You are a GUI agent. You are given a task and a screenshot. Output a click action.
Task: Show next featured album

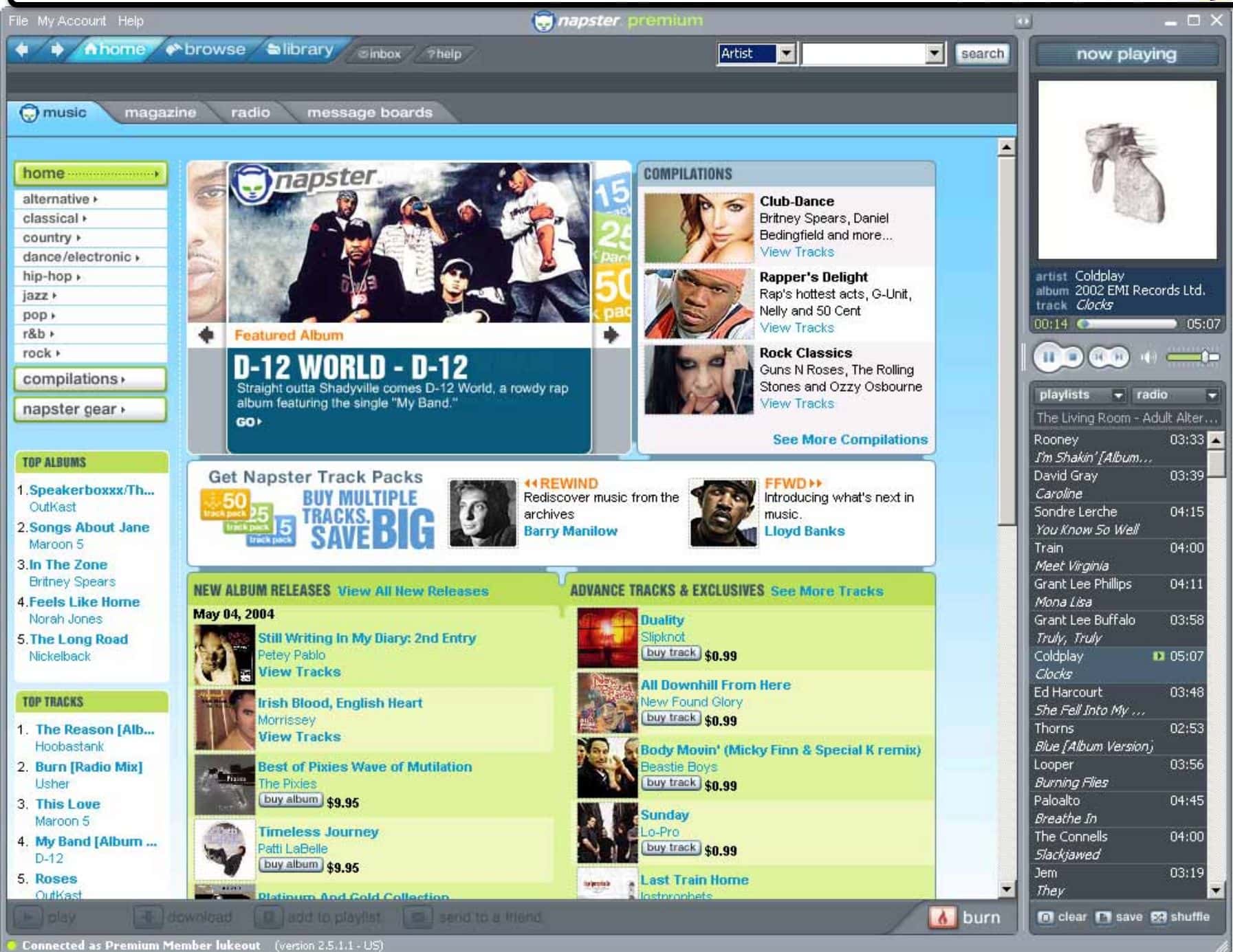coord(611,335)
